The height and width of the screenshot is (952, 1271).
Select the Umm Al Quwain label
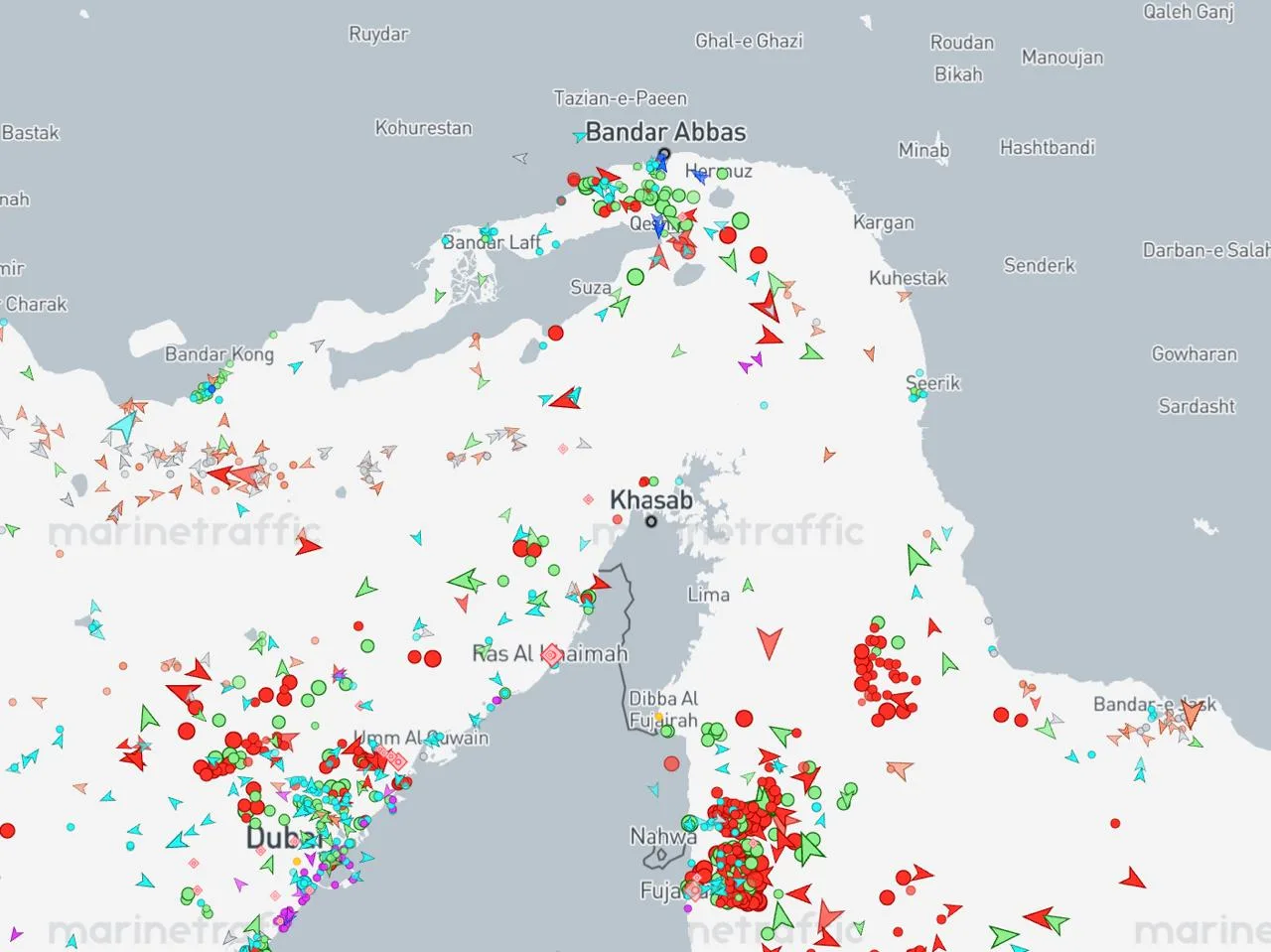click(421, 738)
